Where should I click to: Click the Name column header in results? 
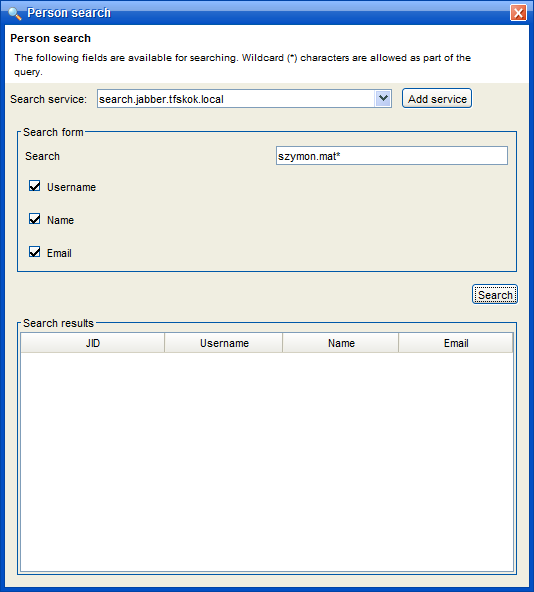(x=341, y=343)
